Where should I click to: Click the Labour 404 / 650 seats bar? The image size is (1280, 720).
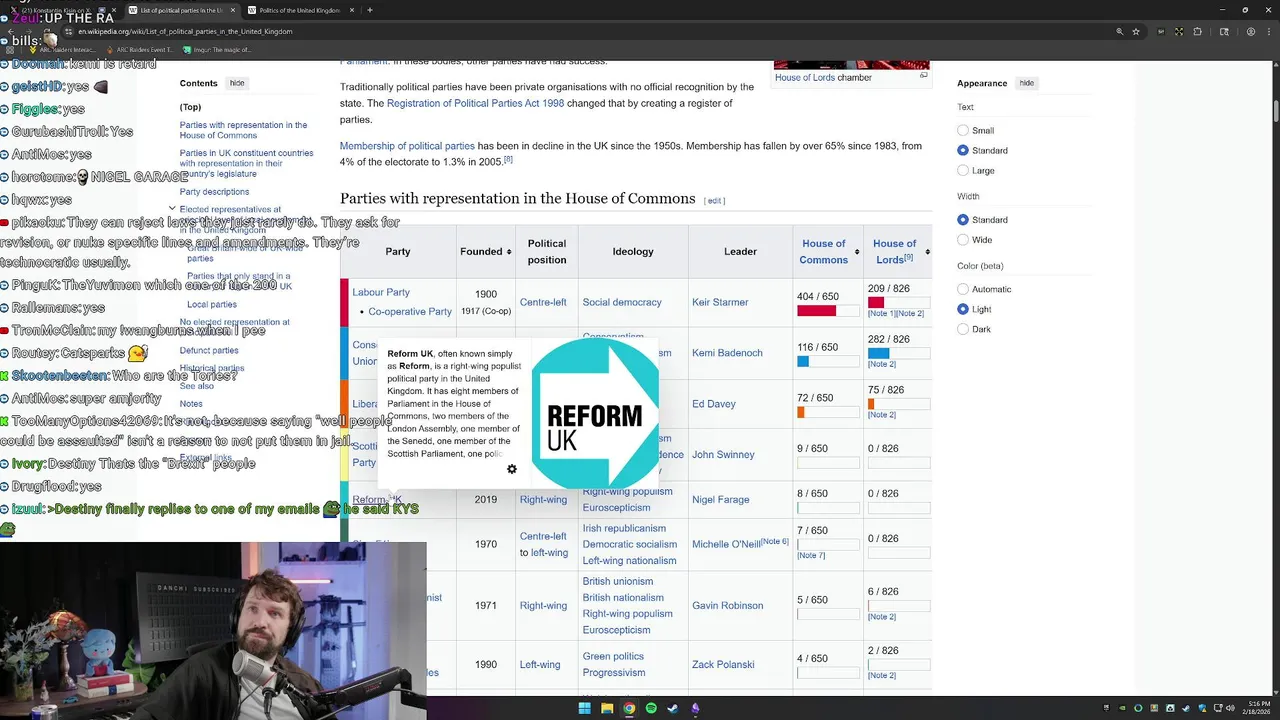[x=828, y=311]
